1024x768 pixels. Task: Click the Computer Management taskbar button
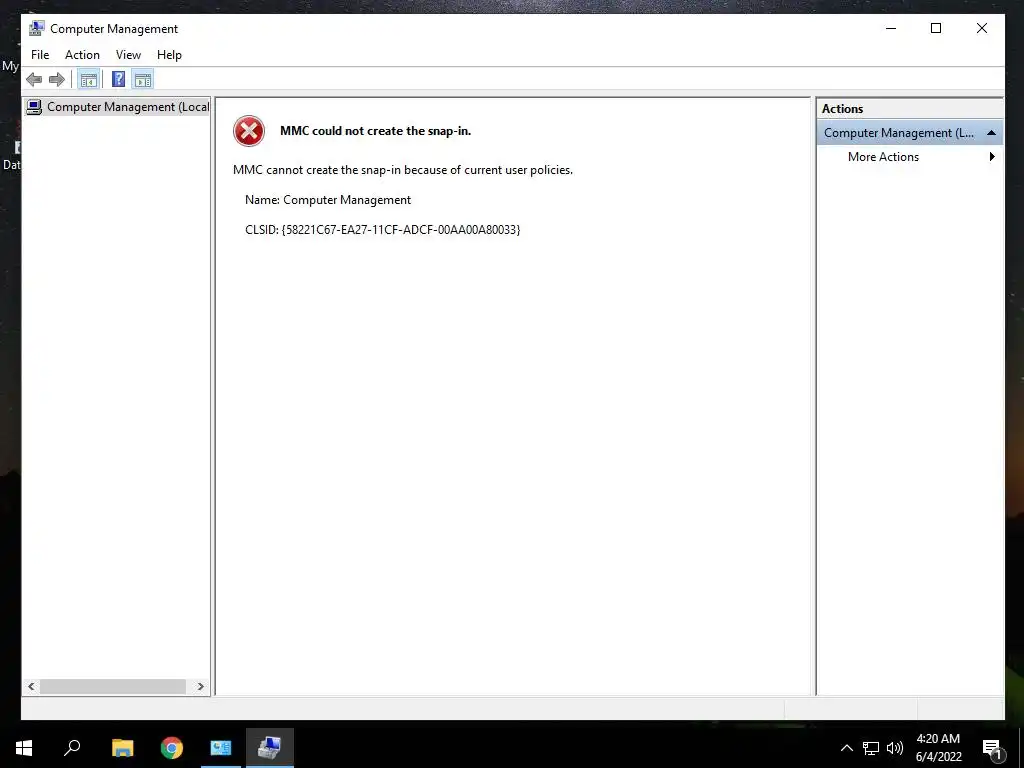pyautogui.click(x=270, y=748)
